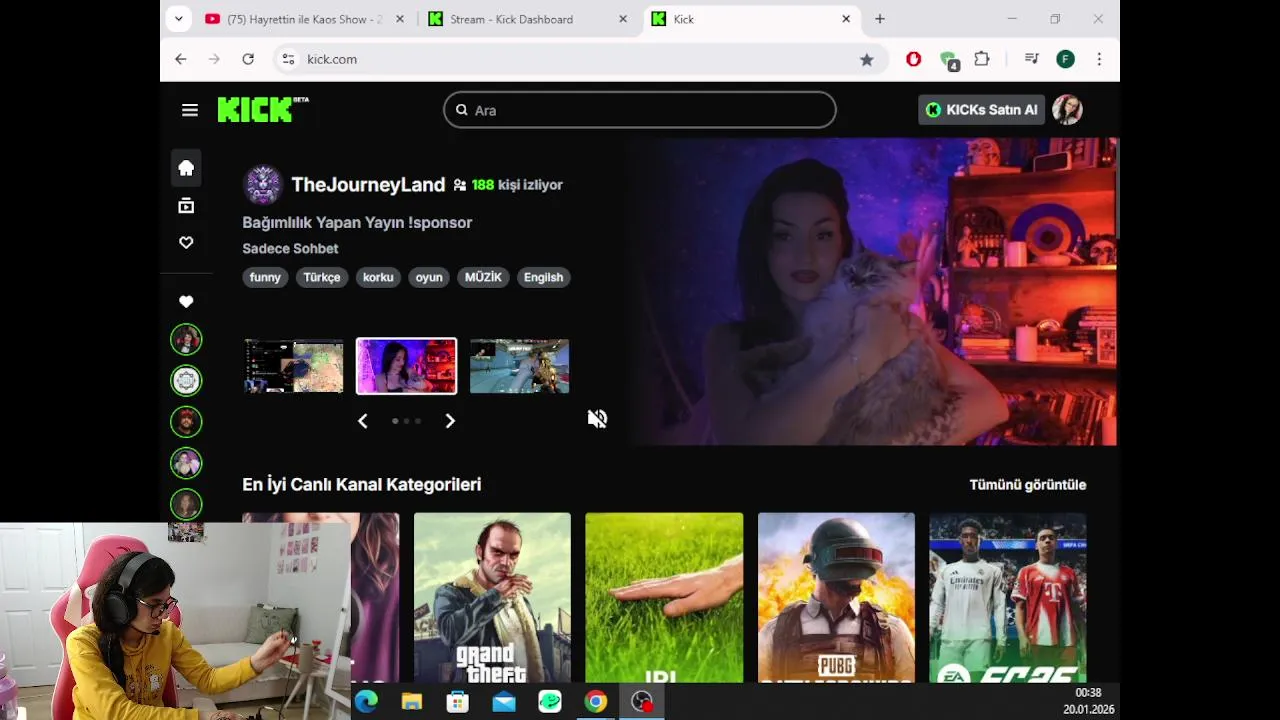Select the English tag
This screenshot has width=1280, height=720.
543,277
